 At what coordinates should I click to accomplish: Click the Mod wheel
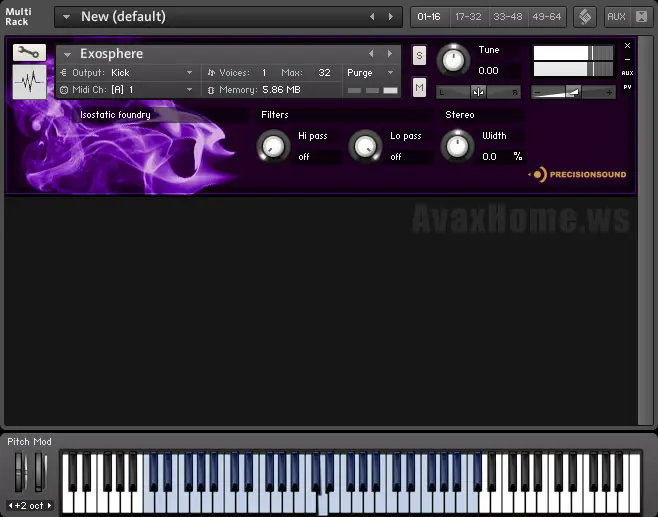click(39, 472)
